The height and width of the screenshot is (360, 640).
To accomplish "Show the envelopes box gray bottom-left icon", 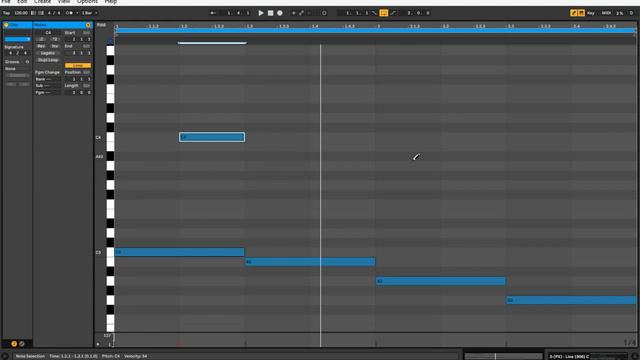I will point(22,344).
